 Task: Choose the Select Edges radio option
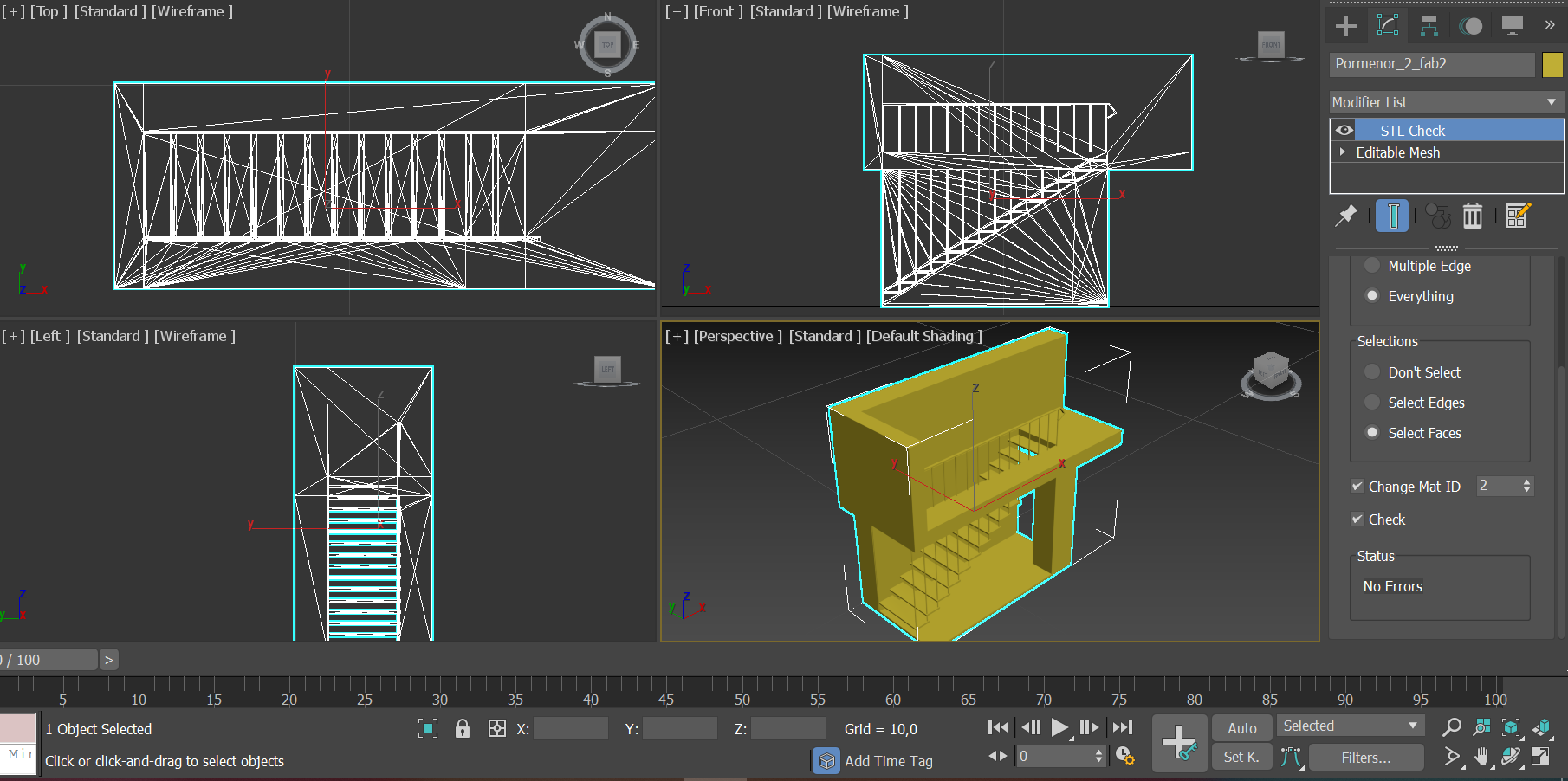coord(1371,403)
